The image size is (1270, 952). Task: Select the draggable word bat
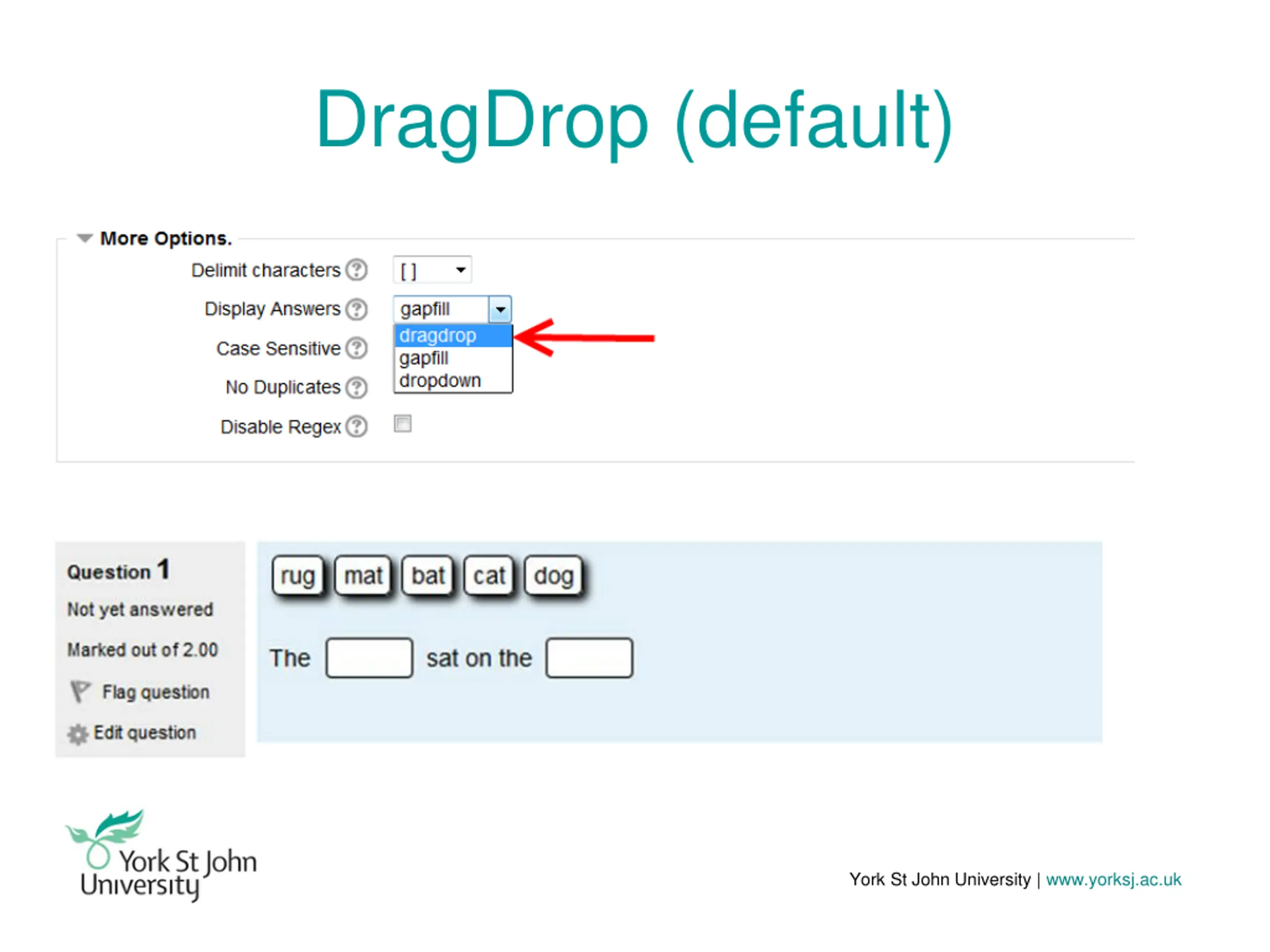click(428, 576)
